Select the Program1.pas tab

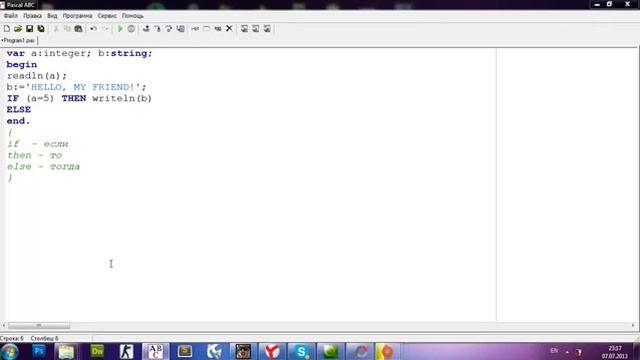click(x=19, y=40)
